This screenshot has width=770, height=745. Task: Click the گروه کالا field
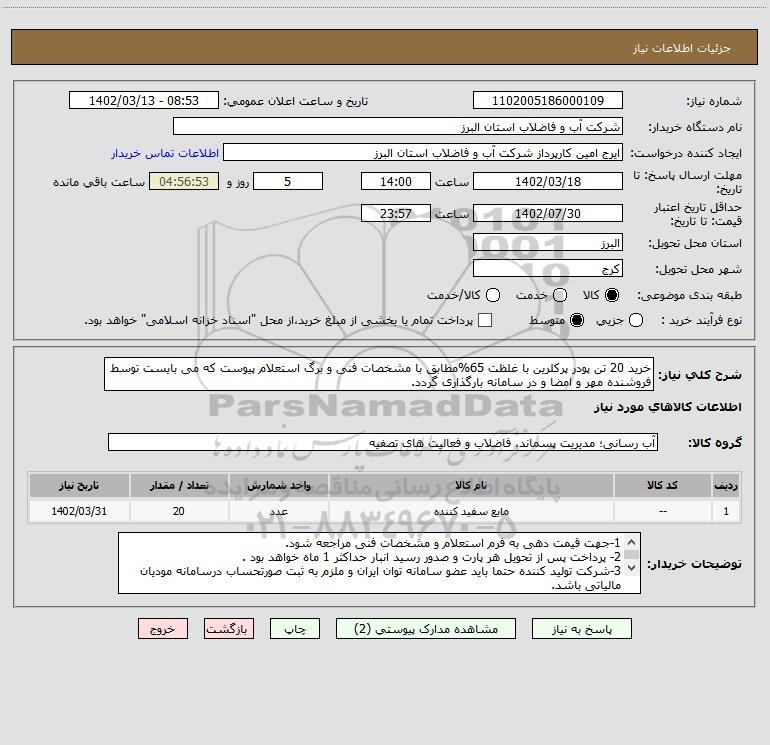(x=383, y=442)
